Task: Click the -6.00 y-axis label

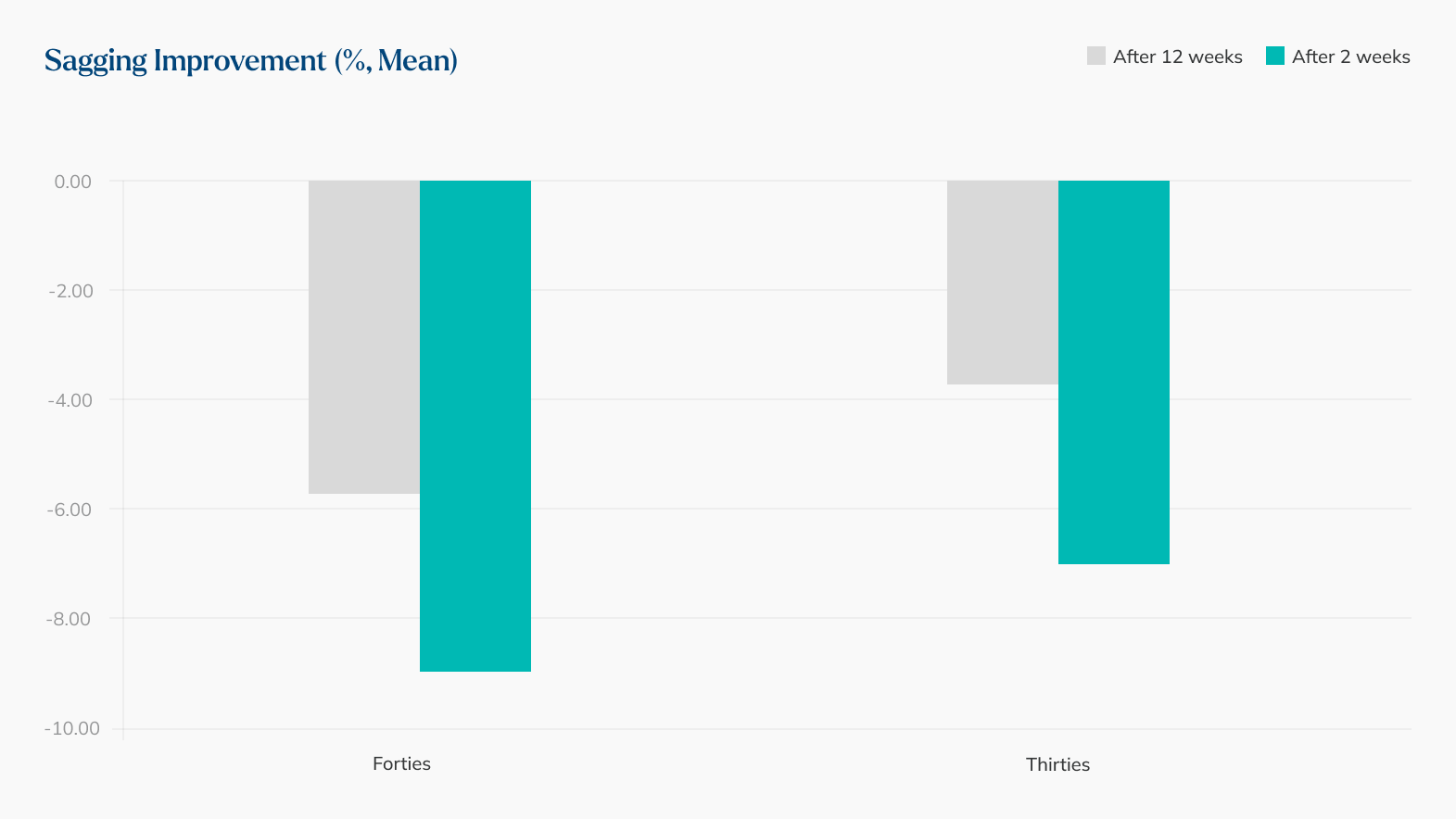Action: click(x=70, y=510)
